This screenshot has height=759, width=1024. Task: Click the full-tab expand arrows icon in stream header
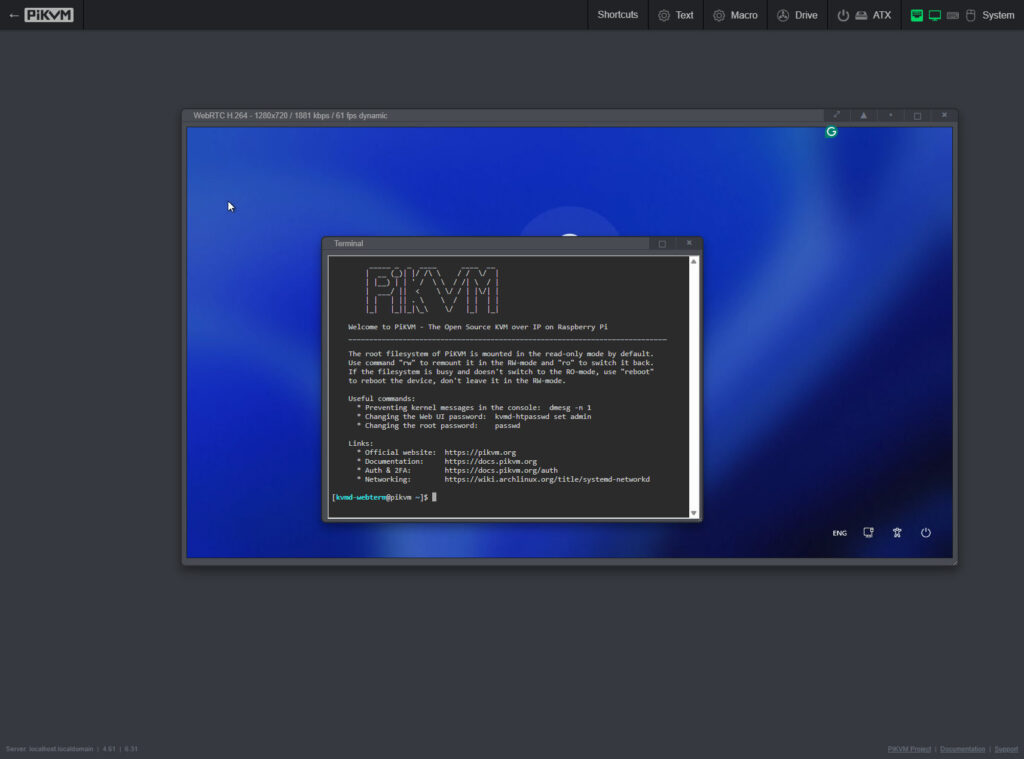coord(837,115)
